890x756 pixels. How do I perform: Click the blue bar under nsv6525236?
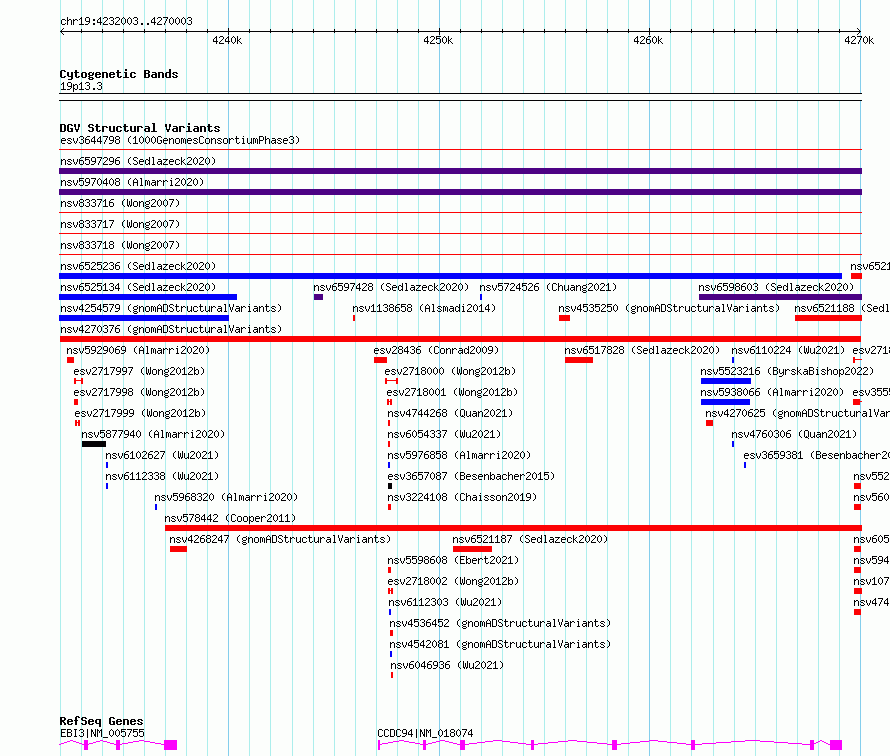point(451,276)
